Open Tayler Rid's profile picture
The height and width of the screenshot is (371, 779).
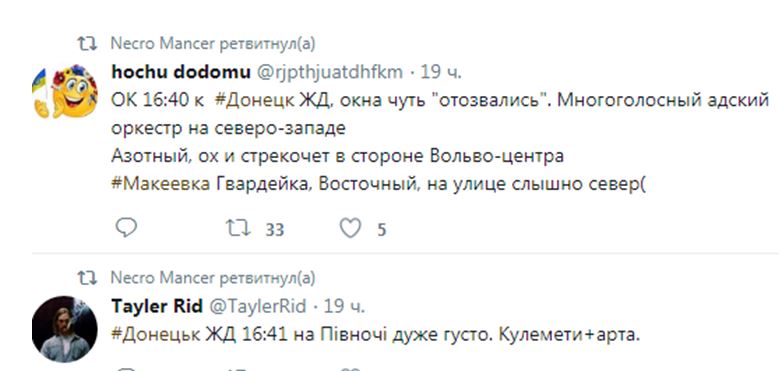(x=65, y=329)
